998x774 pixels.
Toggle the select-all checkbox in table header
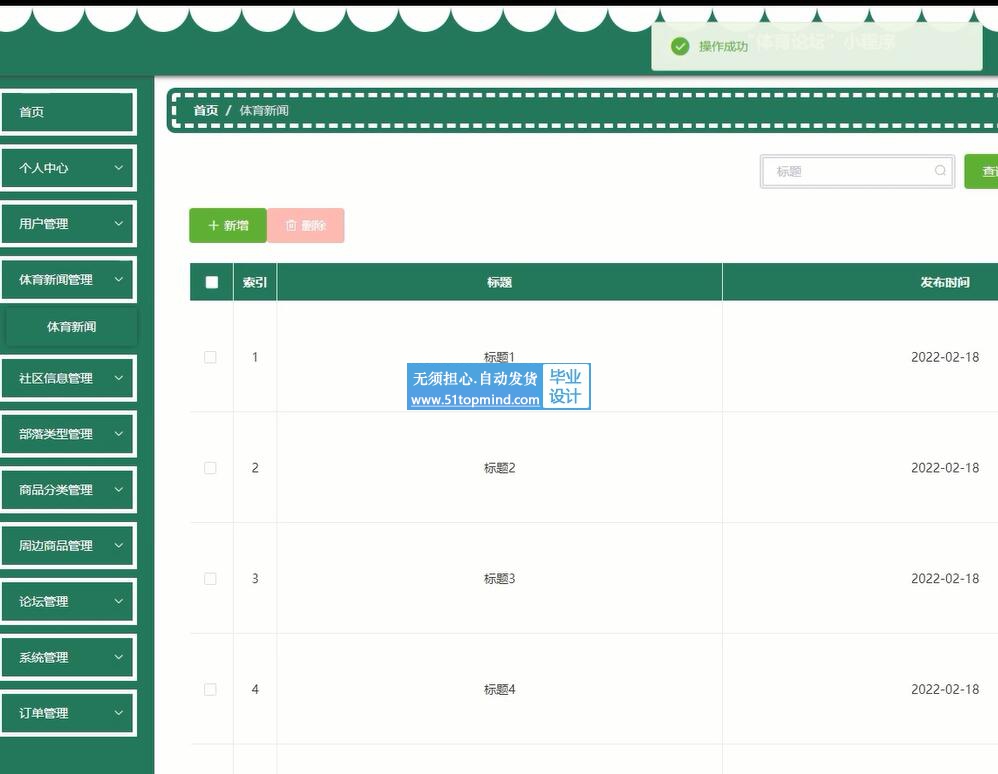pos(211,282)
